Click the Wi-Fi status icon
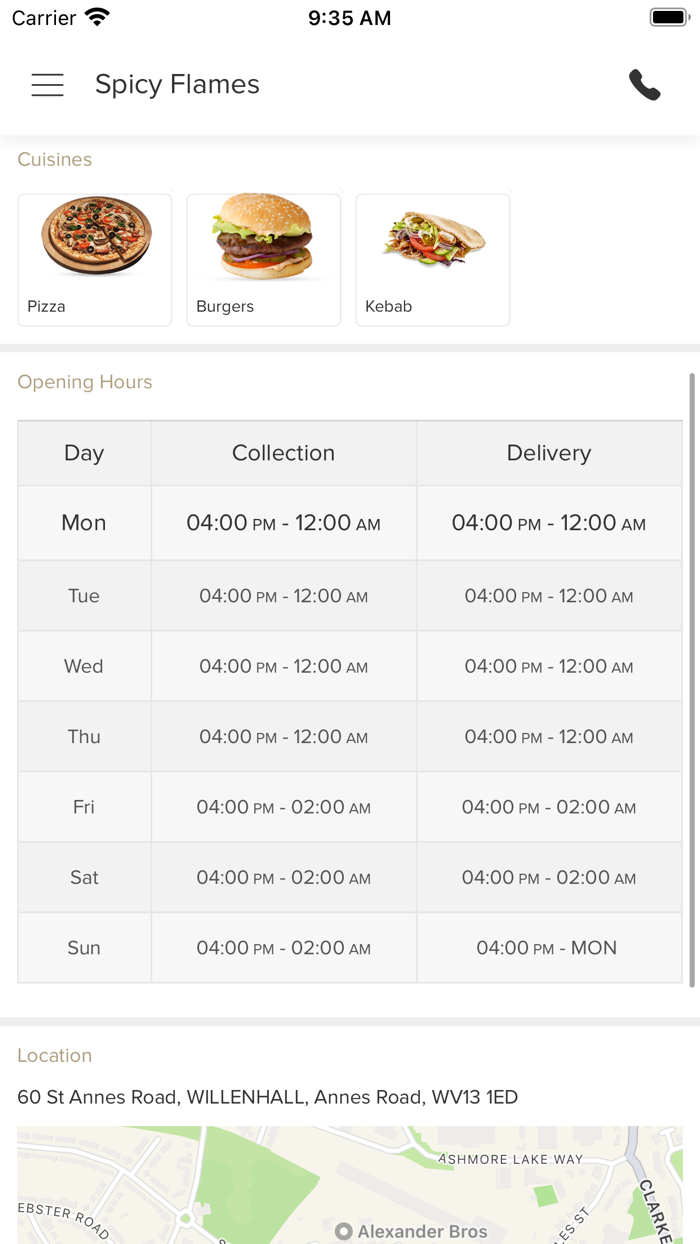Image resolution: width=700 pixels, height=1244 pixels. pyautogui.click(x=97, y=18)
